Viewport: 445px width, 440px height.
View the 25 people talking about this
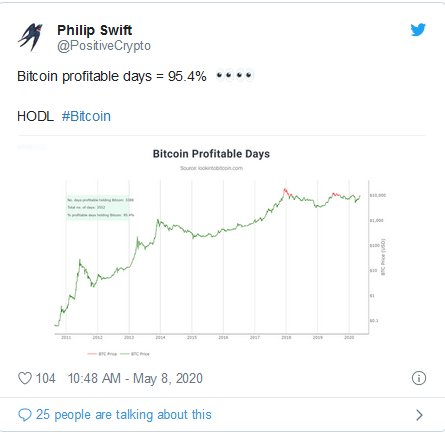[x=124, y=415]
